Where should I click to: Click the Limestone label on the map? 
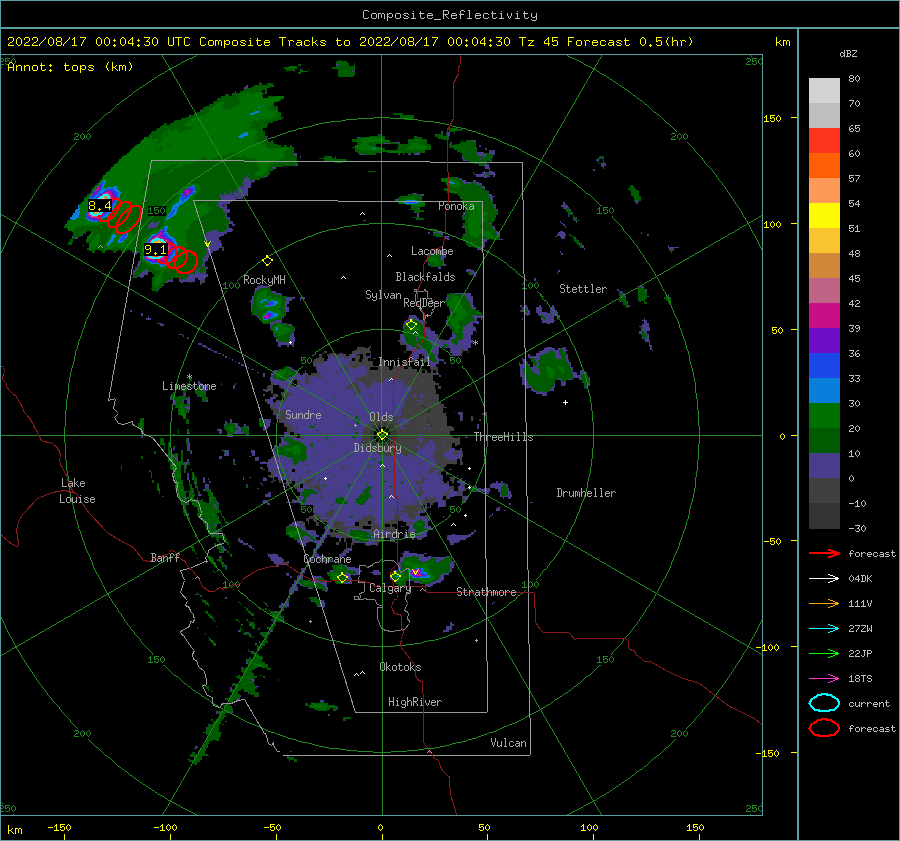(x=189, y=386)
